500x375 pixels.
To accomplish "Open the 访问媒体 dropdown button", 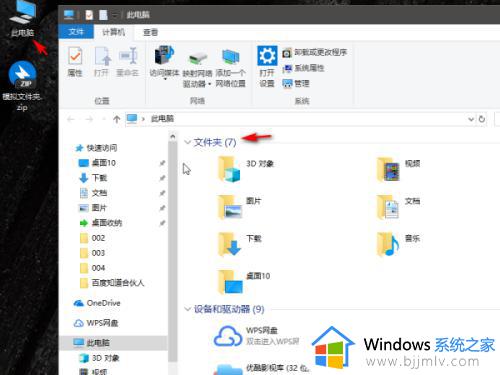I will (164, 63).
